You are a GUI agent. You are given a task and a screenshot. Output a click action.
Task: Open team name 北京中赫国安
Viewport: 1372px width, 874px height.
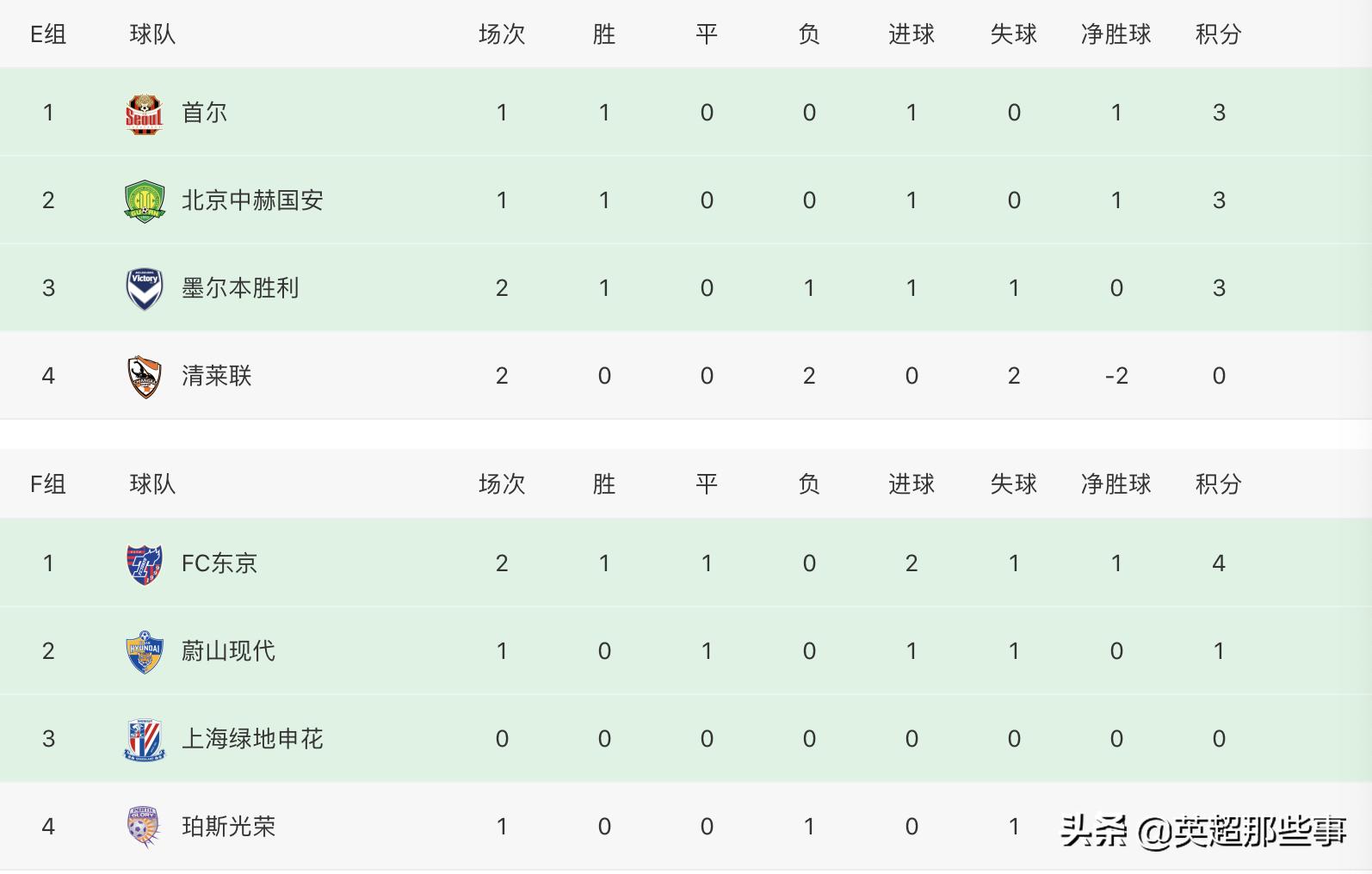252,200
